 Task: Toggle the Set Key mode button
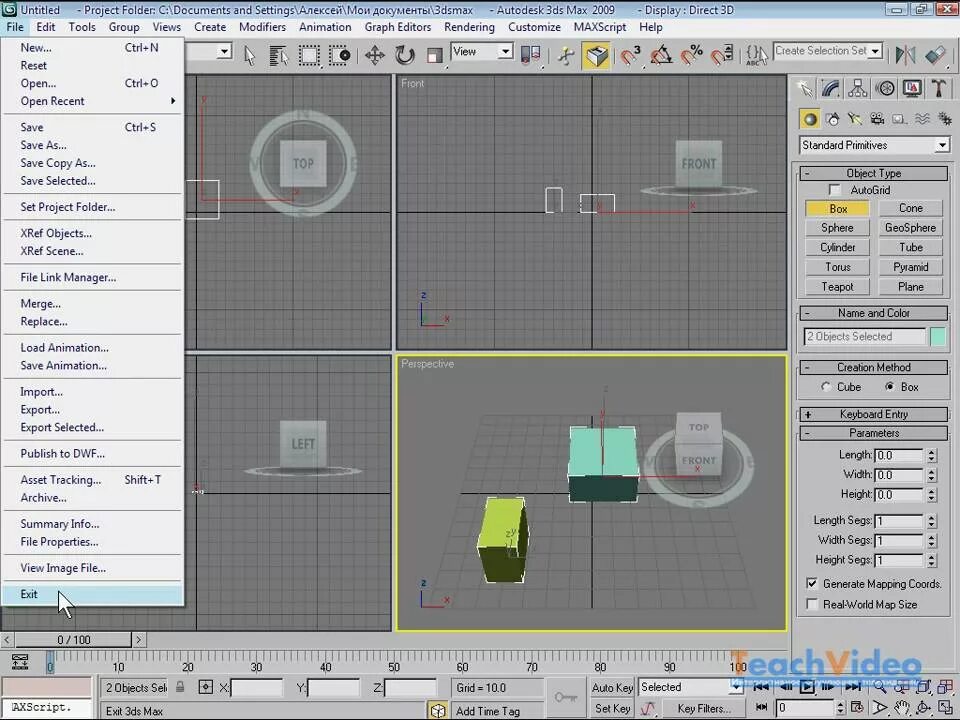[612, 709]
